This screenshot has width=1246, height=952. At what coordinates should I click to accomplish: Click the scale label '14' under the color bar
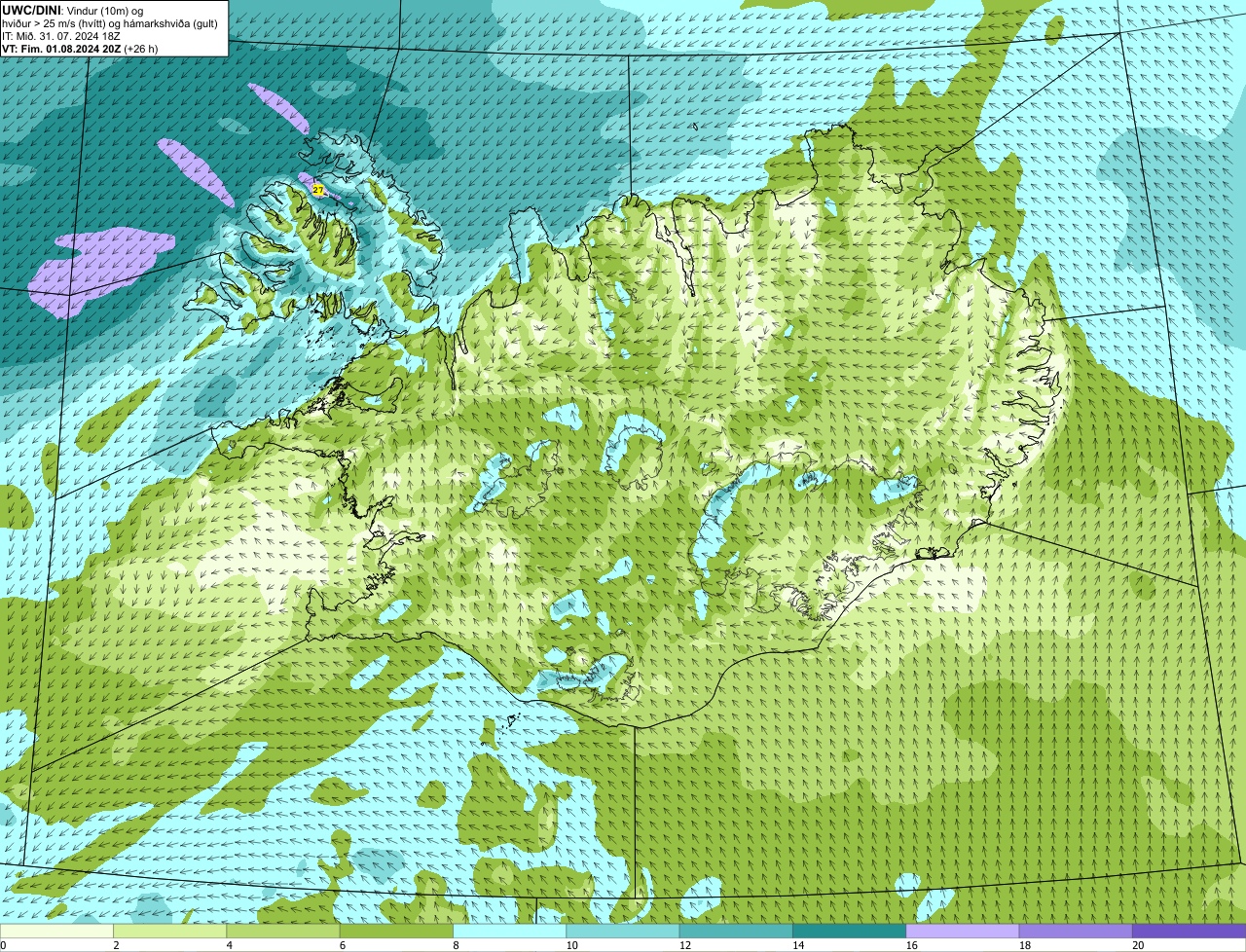[798, 945]
